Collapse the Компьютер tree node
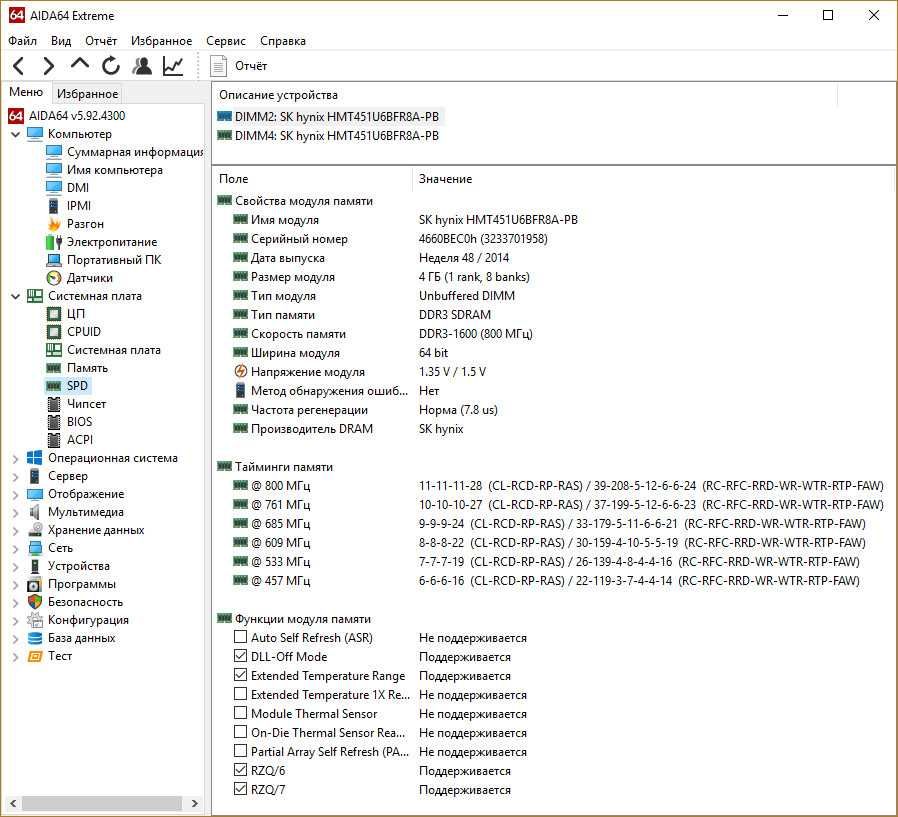Screen dimensions: 898x817 15,134
